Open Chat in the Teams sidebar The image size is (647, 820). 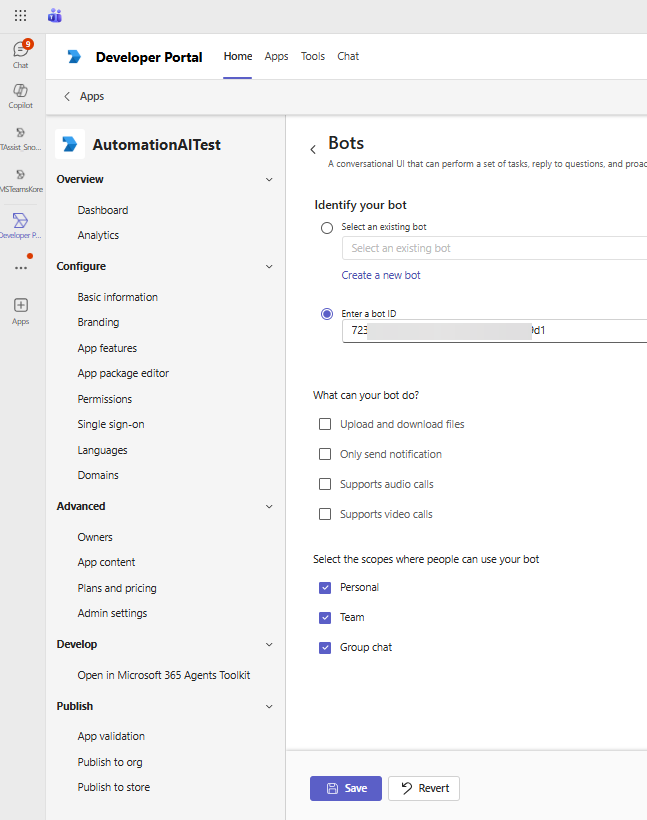pyautogui.click(x=20, y=53)
